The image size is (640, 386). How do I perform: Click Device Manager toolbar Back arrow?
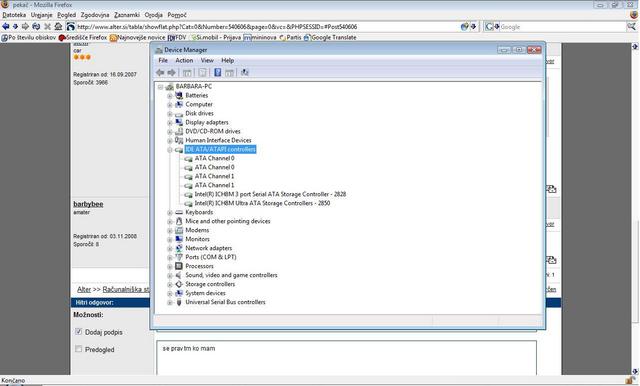click(x=160, y=73)
